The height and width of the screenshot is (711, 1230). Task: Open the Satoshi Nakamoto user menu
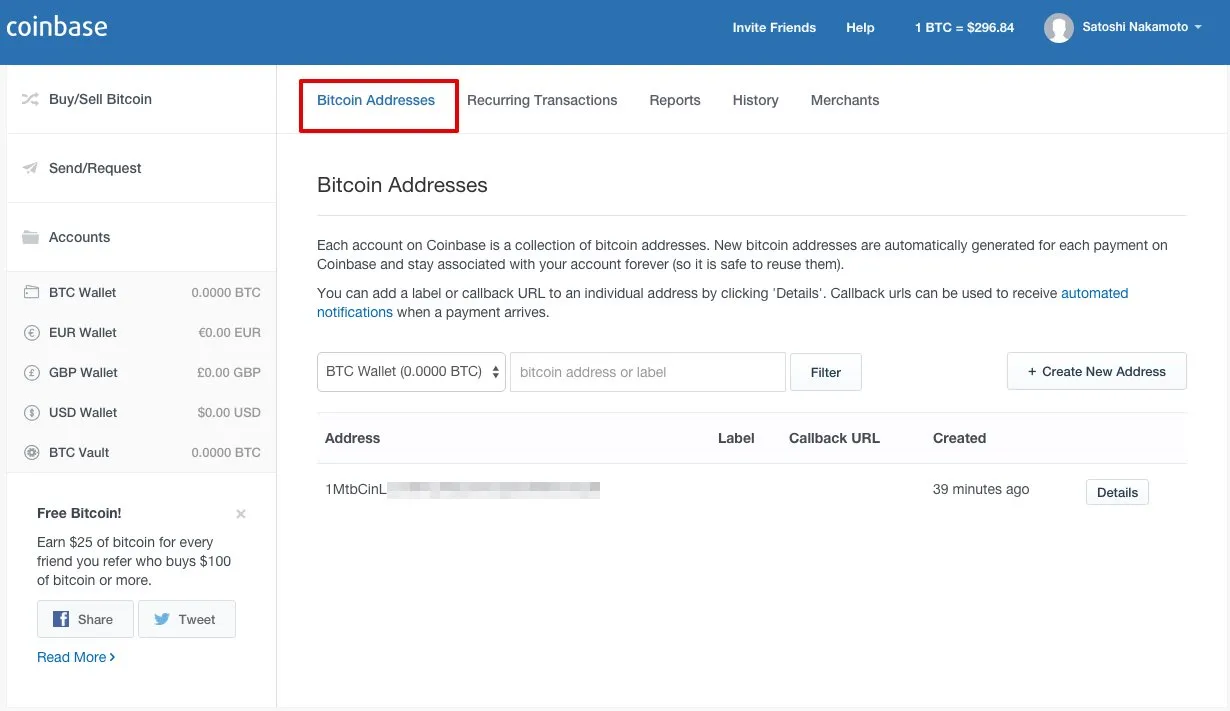point(1142,27)
